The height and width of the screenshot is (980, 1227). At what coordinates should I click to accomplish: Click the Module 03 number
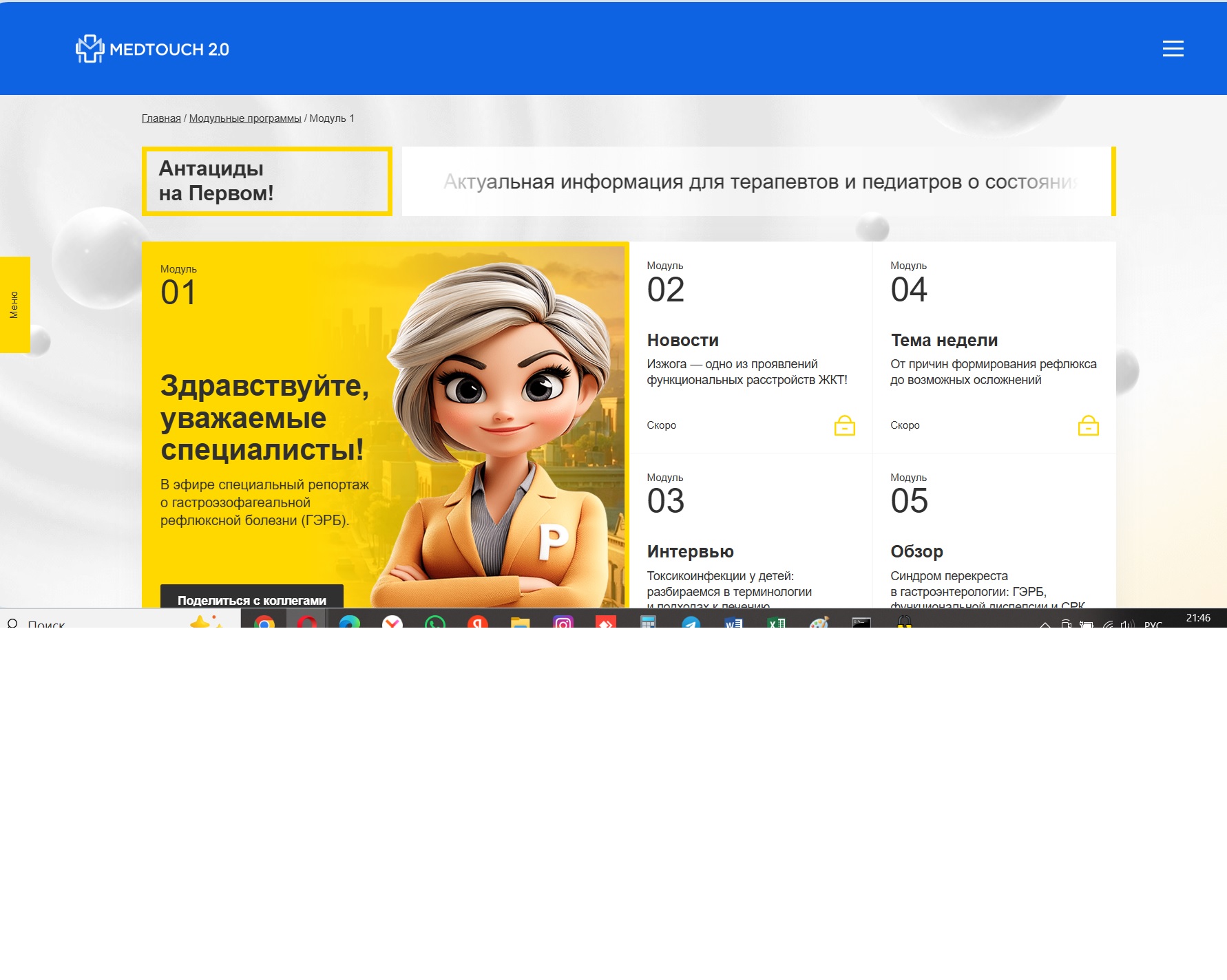[x=666, y=501]
